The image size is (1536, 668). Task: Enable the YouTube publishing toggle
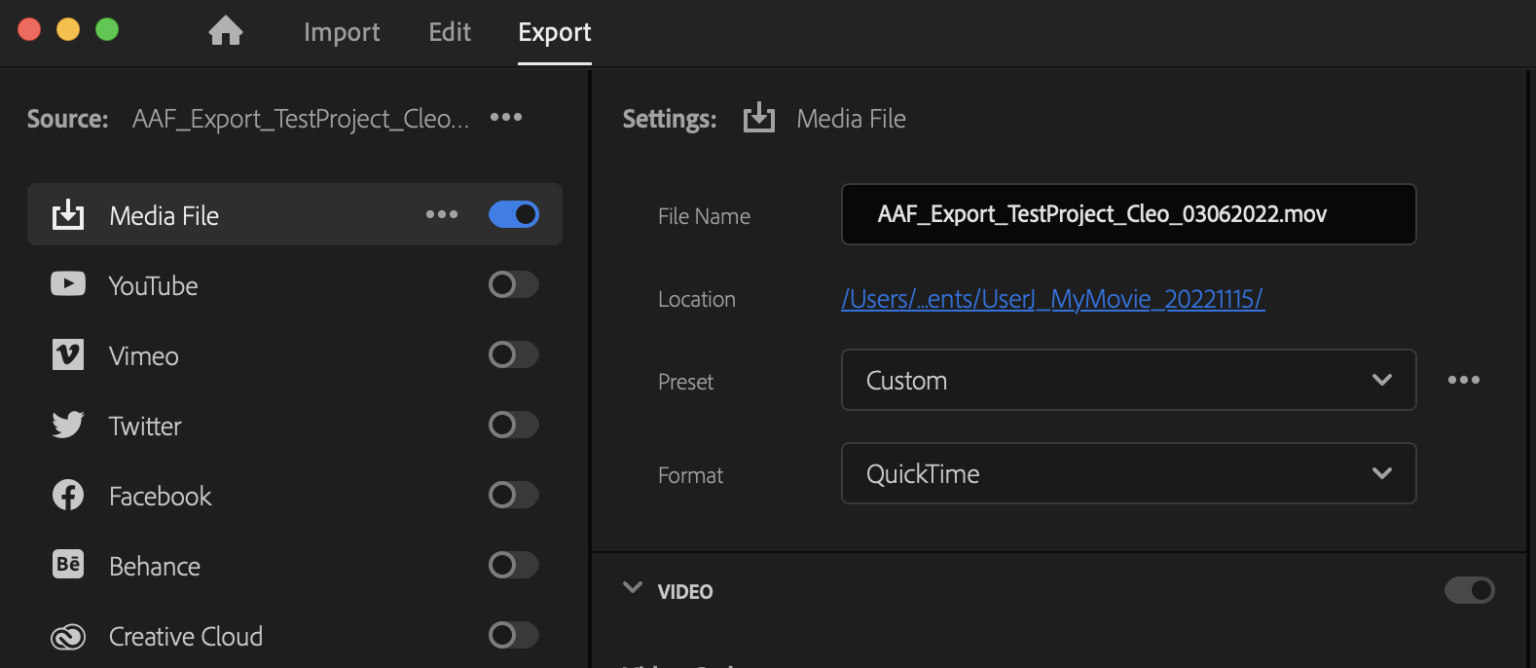(513, 285)
